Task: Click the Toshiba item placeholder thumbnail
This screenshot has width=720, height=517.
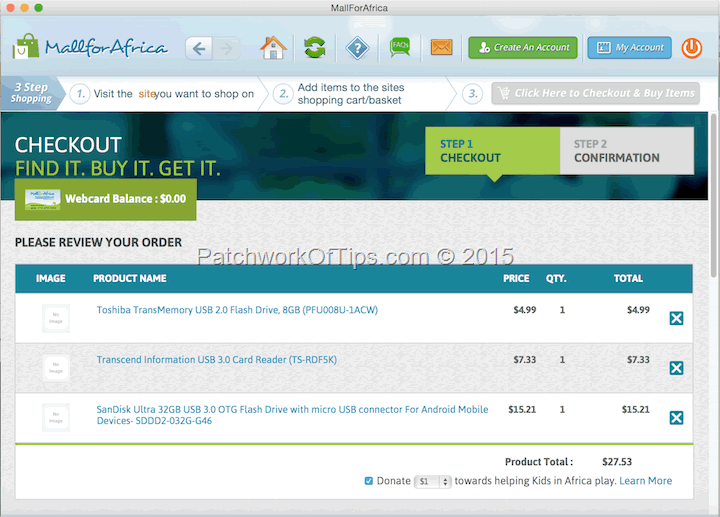Action: tap(56, 318)
